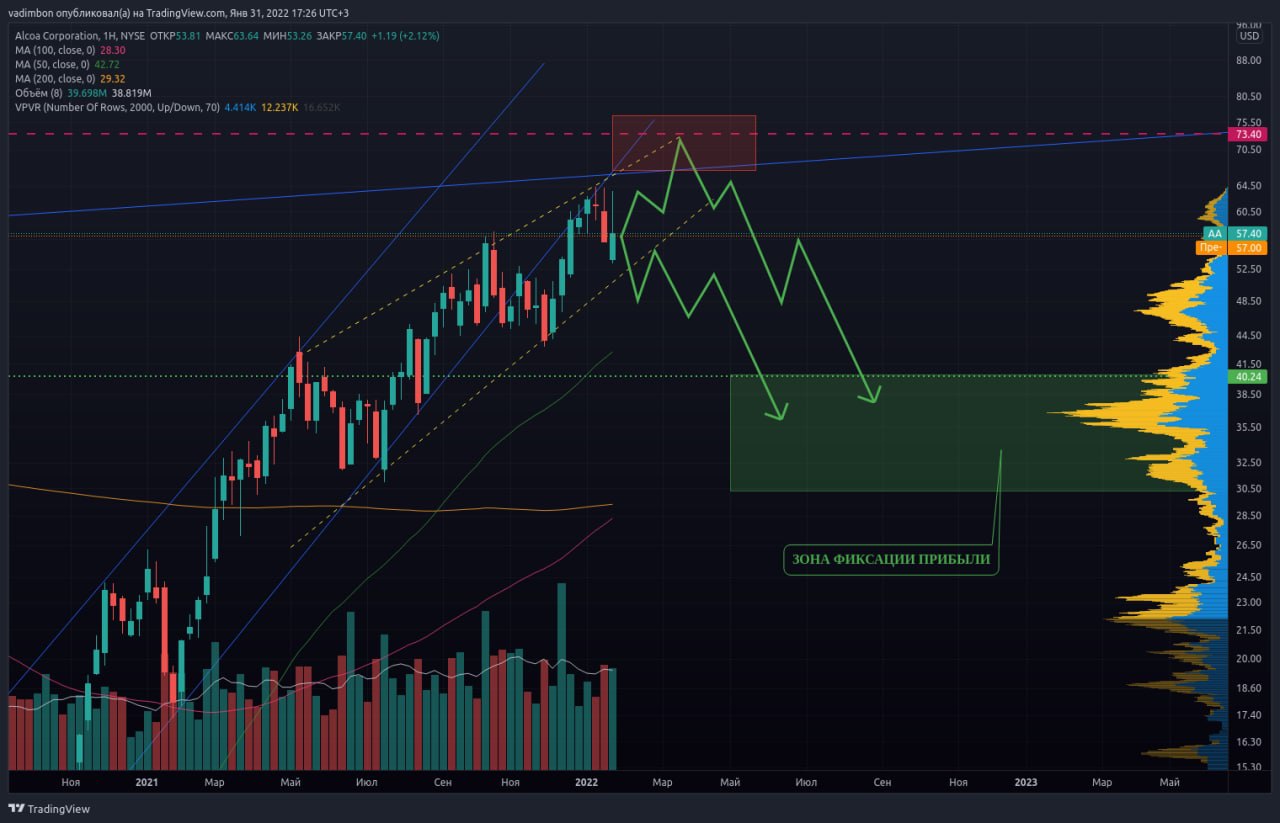Click the green 40.24 price label

(1250, 377)
